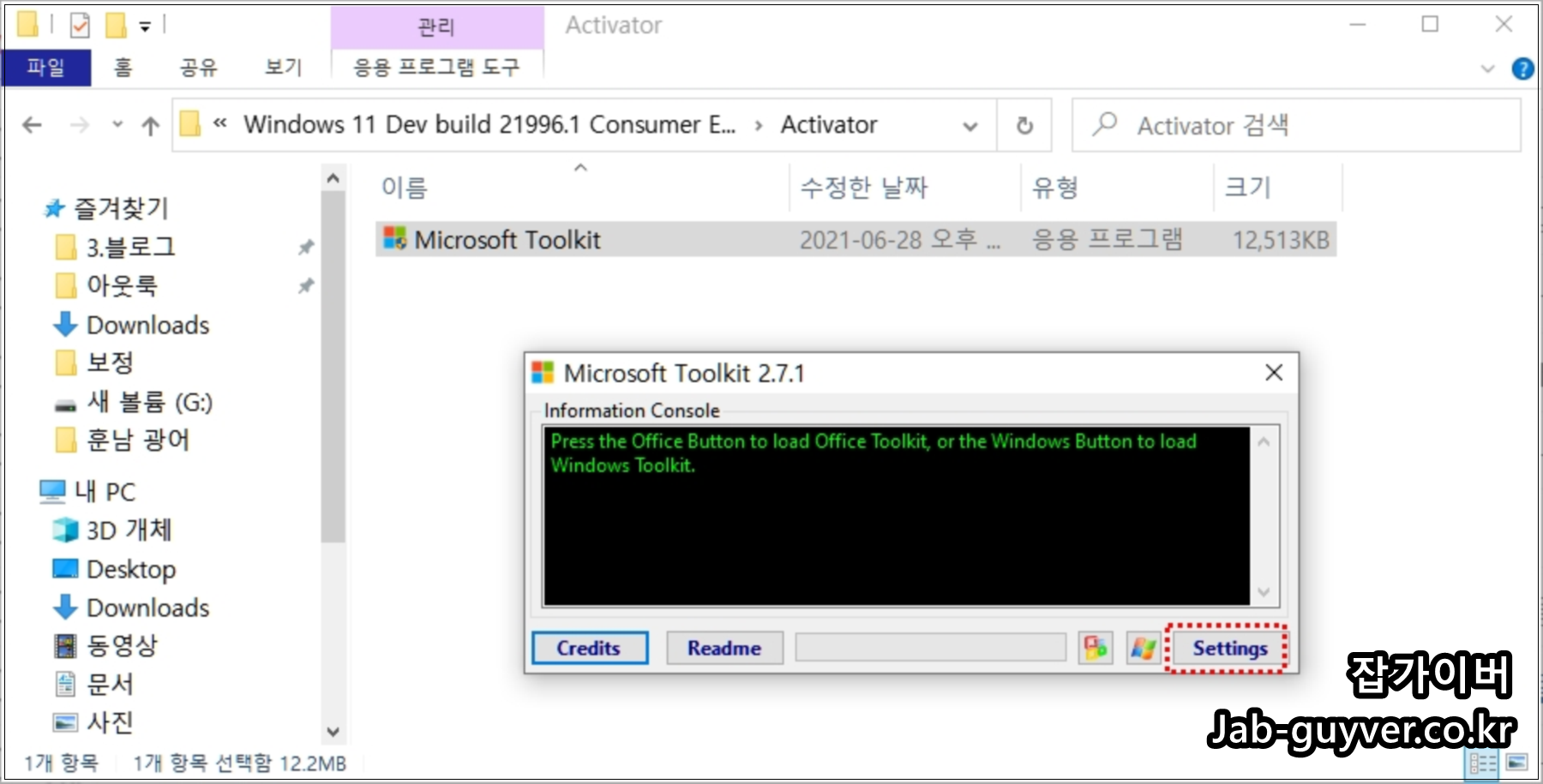Open the Credits button
The image size is (1543, 784).
point(589,648)
